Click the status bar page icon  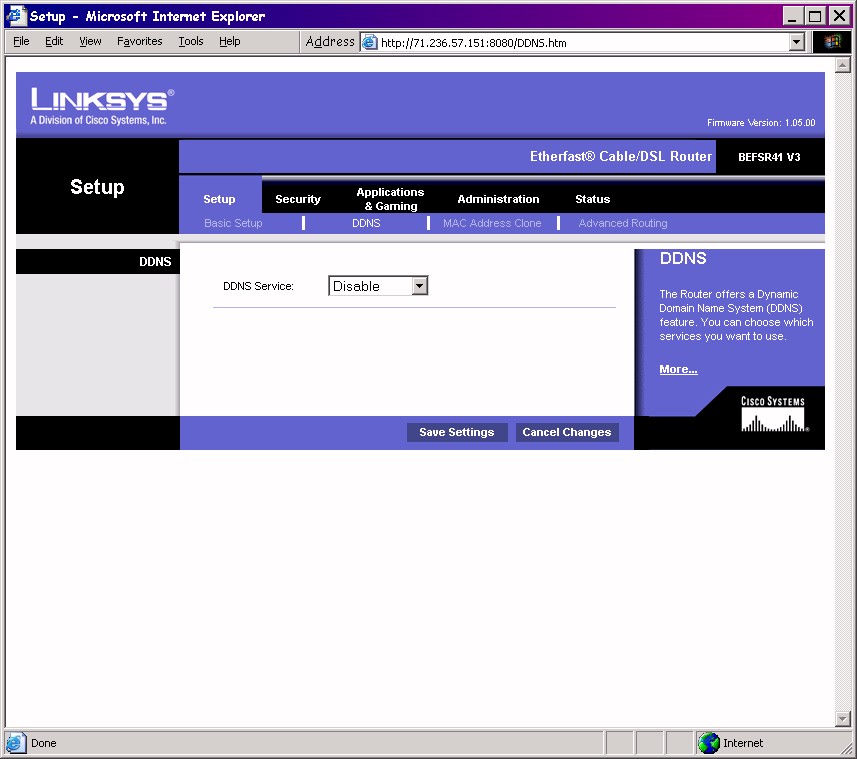(15, 743)
